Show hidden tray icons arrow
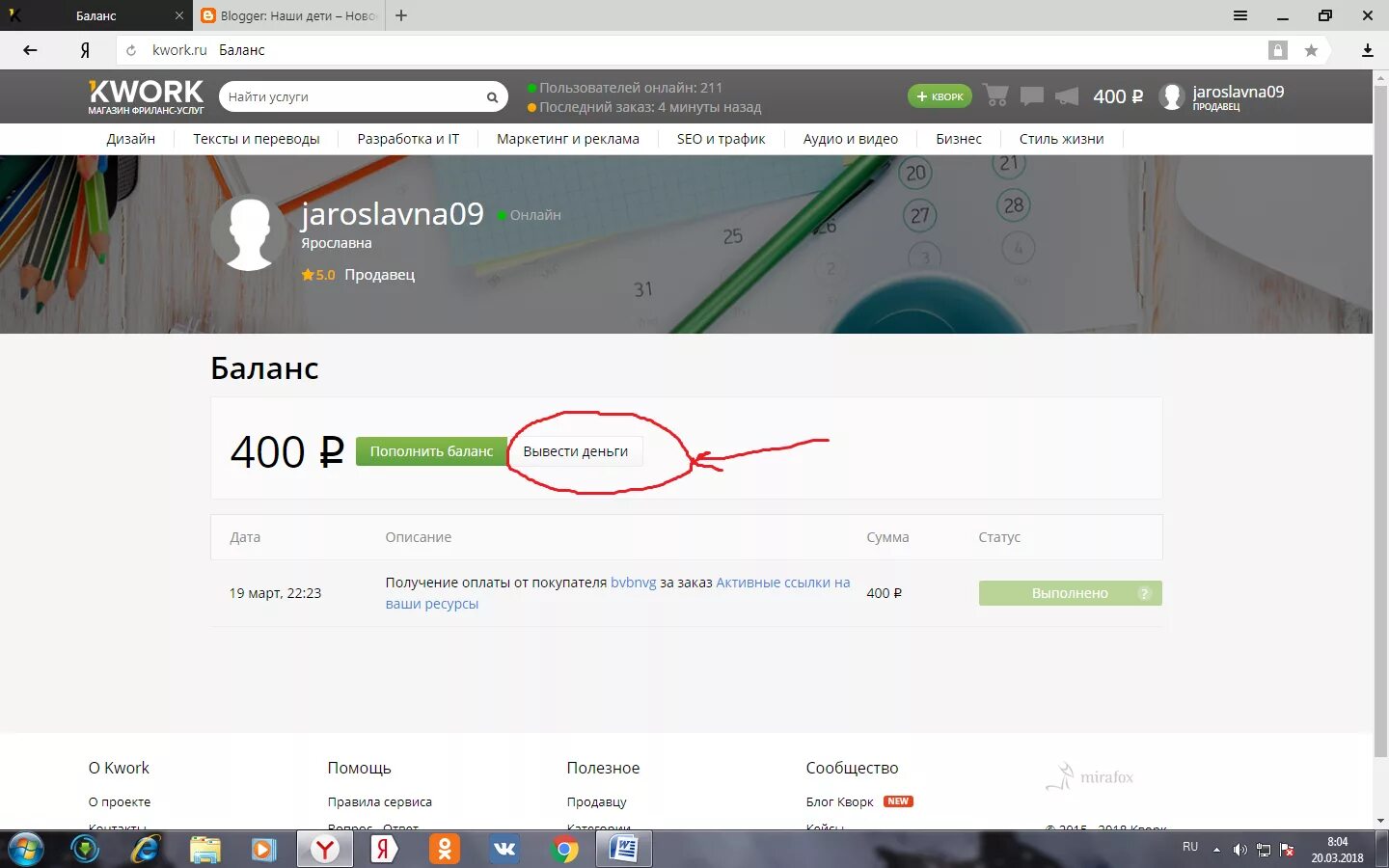This screenshot has height=868, width=1389. [x=1216, y=850]
